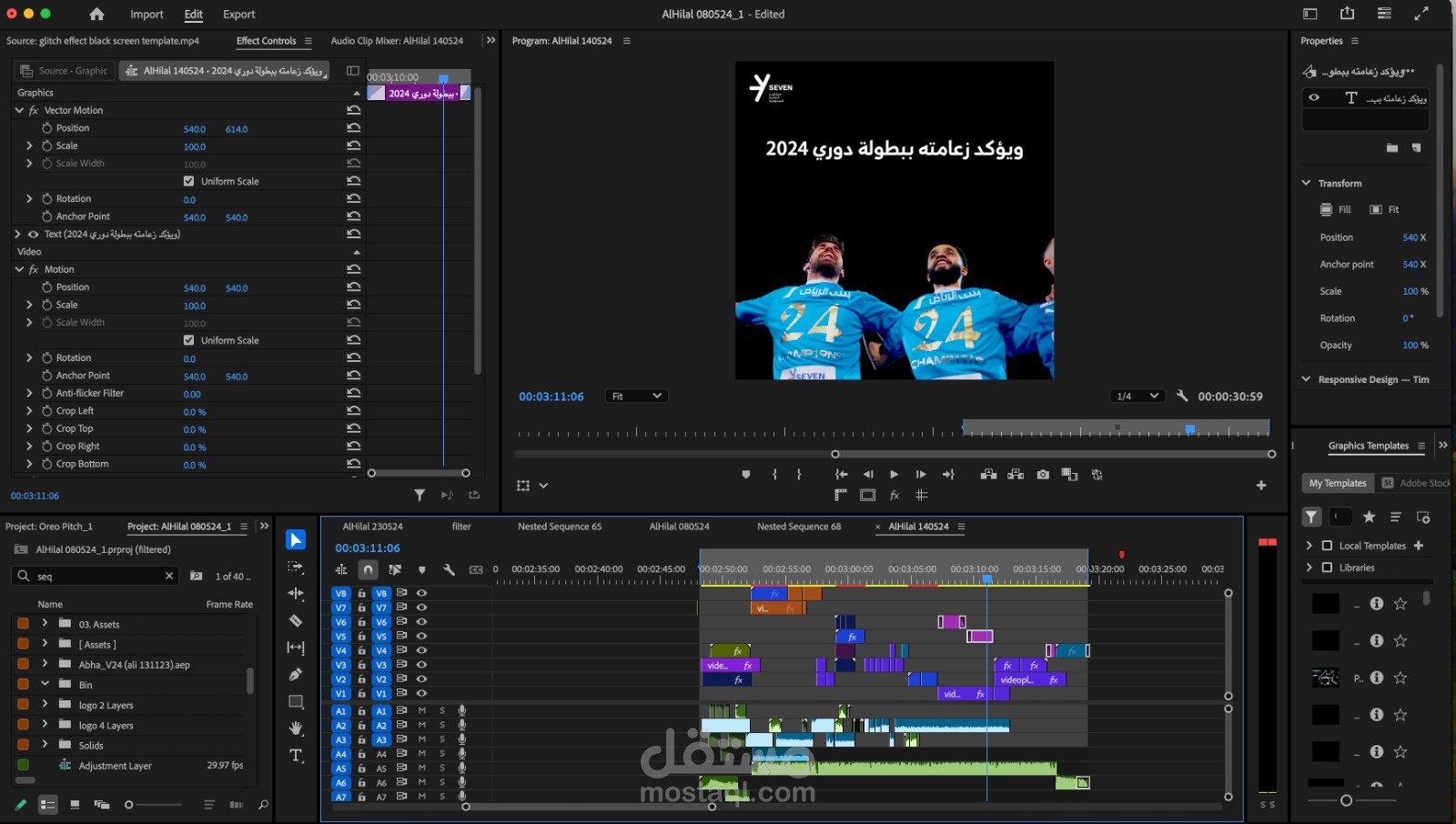Image resolution: width=1456 pixels, height=824 pixels.
Task: Select the Track Select Forward tool
Action: point(296,567)
